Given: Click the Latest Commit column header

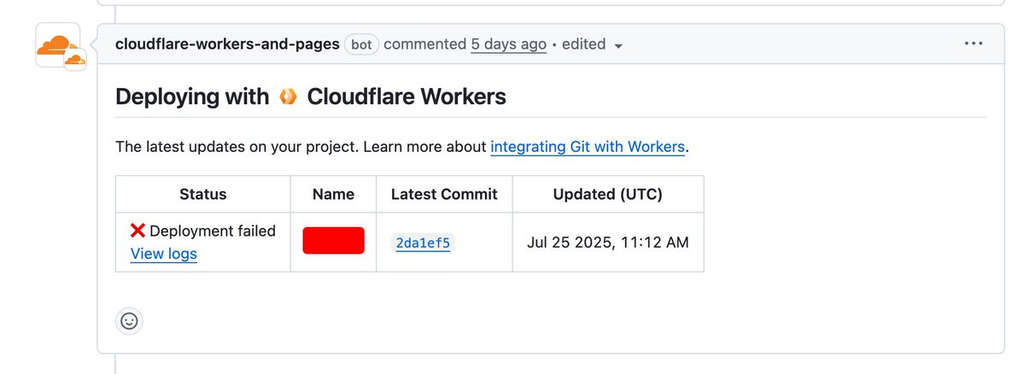Looking at the screenshot, I should (x=444, y=194).
